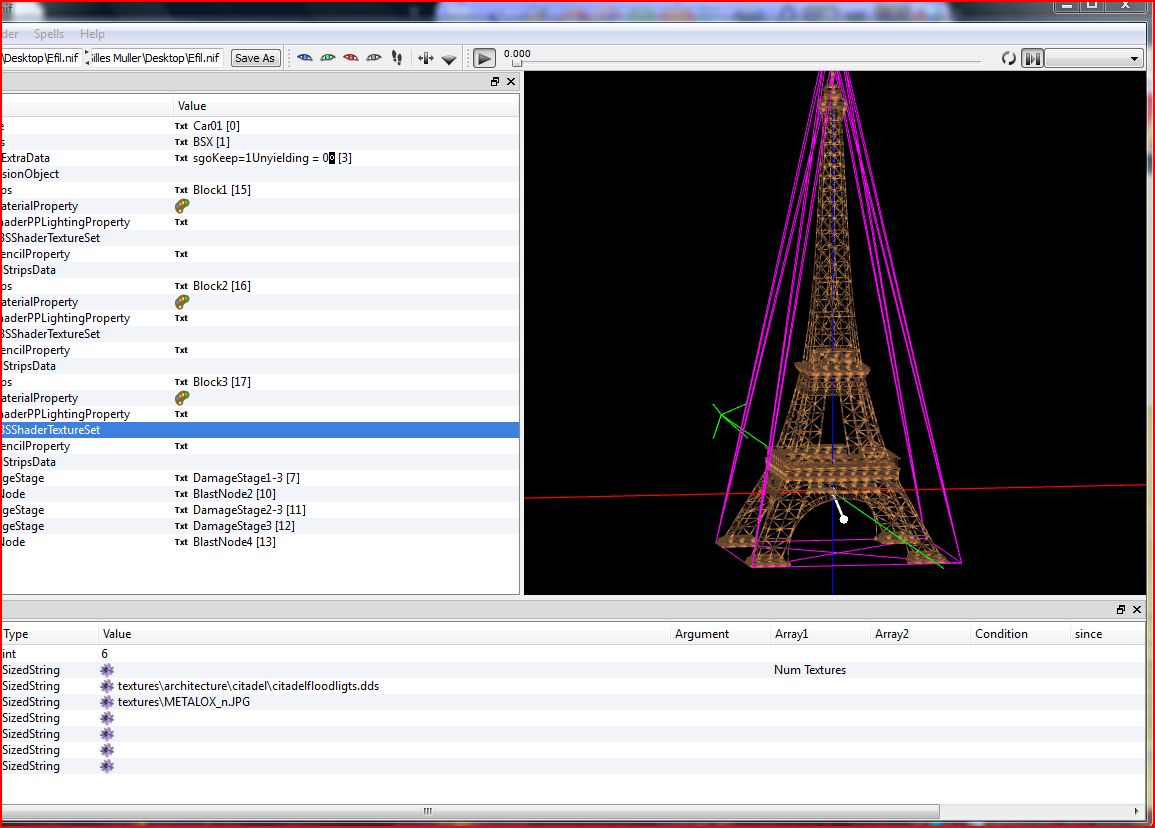Close the block list panel
The image size is (1155, 828).
511,82
